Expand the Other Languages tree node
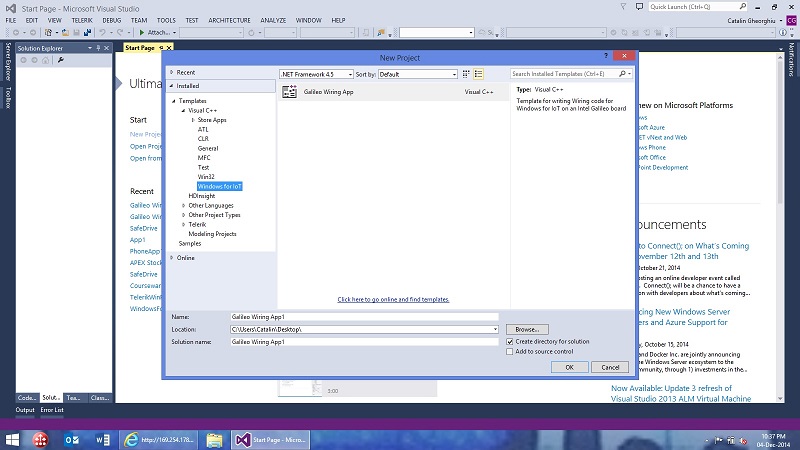Screen dimensions: 800x450 point(184,206)
